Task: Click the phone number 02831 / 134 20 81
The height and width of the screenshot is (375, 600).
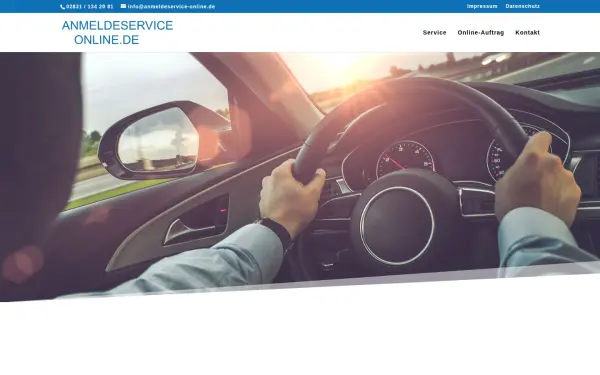Action: (x=90, y=7)
